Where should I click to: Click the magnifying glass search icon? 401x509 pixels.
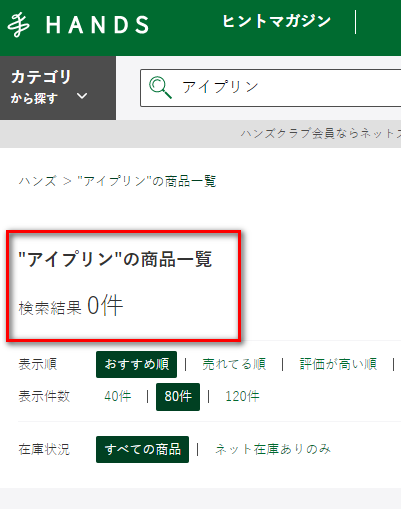click(x=160, y=87)
